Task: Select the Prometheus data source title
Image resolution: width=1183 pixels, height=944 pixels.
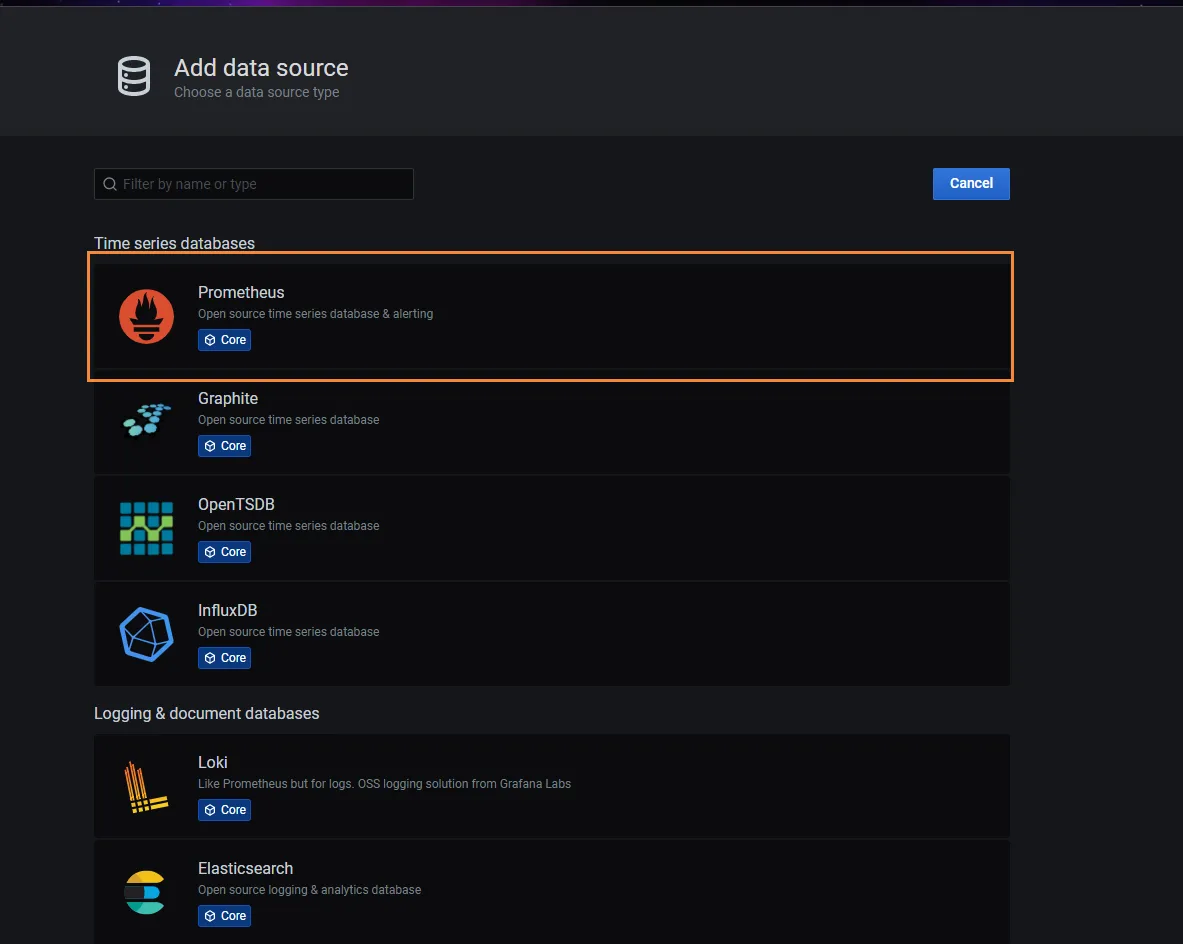Action: (x=241, y=292)
